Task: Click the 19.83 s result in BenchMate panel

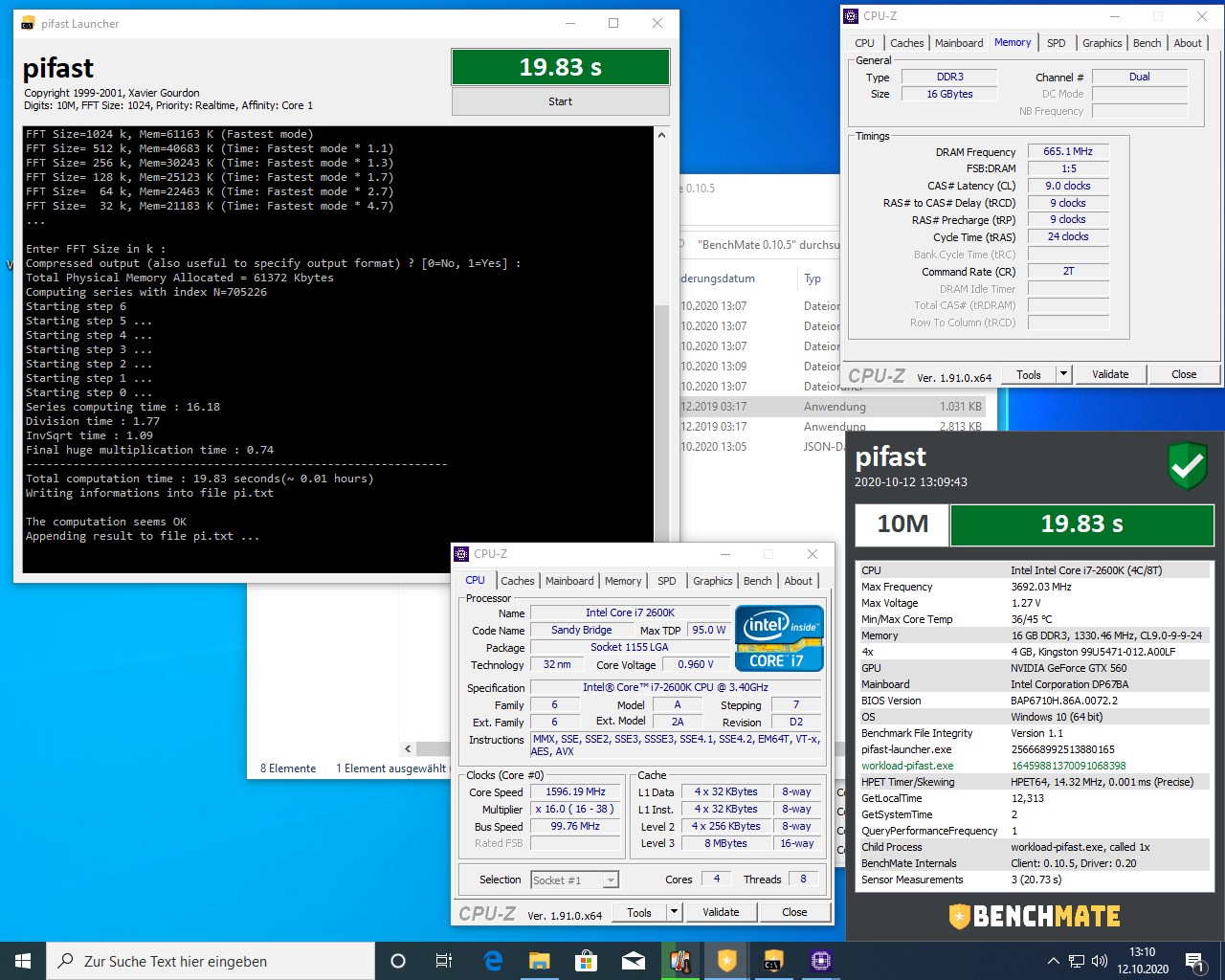Action: coord(1082,524)
